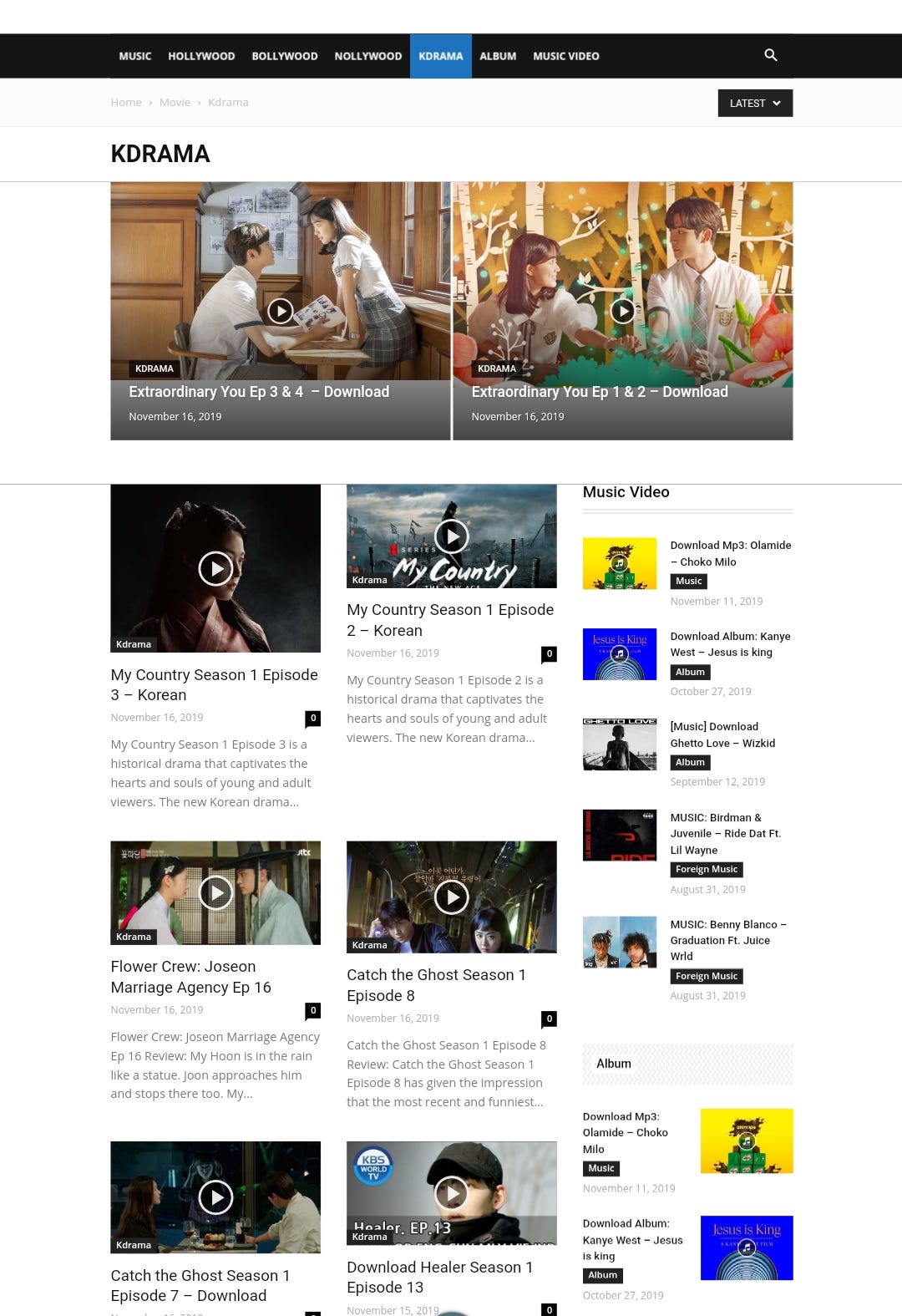902x1316 pixels.
Task: Open comment count badge for Catch the Ghost Episode 8
Action: click(549, 1019)
